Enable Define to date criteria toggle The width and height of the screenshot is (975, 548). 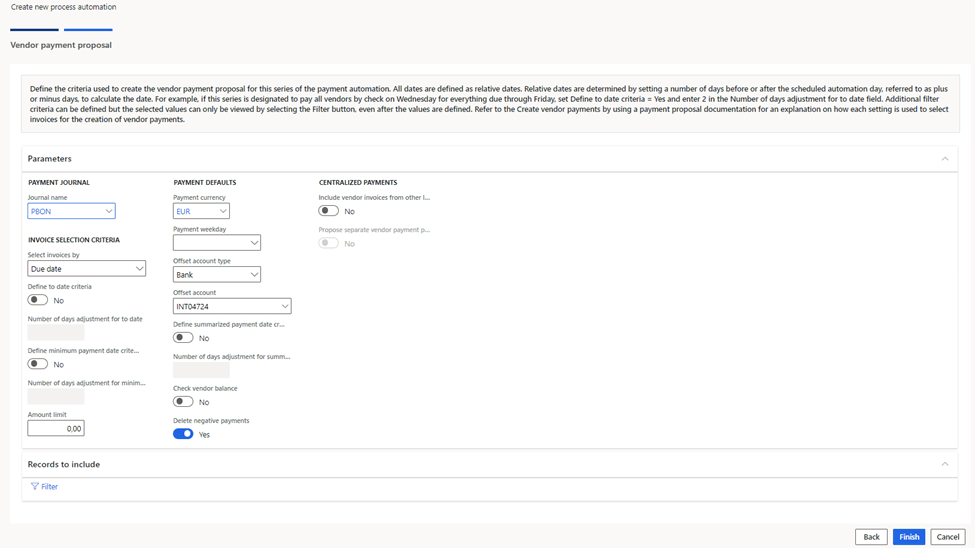[38, 300]
